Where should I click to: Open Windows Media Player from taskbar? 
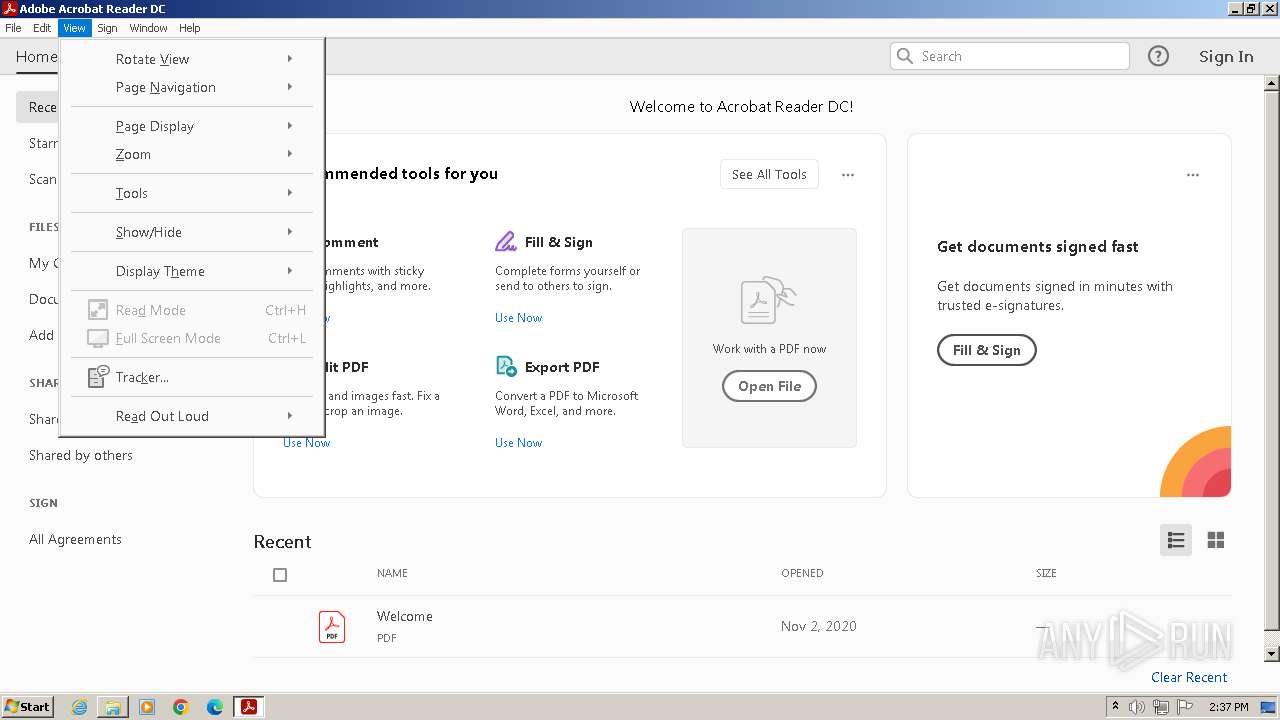[147, 707]
